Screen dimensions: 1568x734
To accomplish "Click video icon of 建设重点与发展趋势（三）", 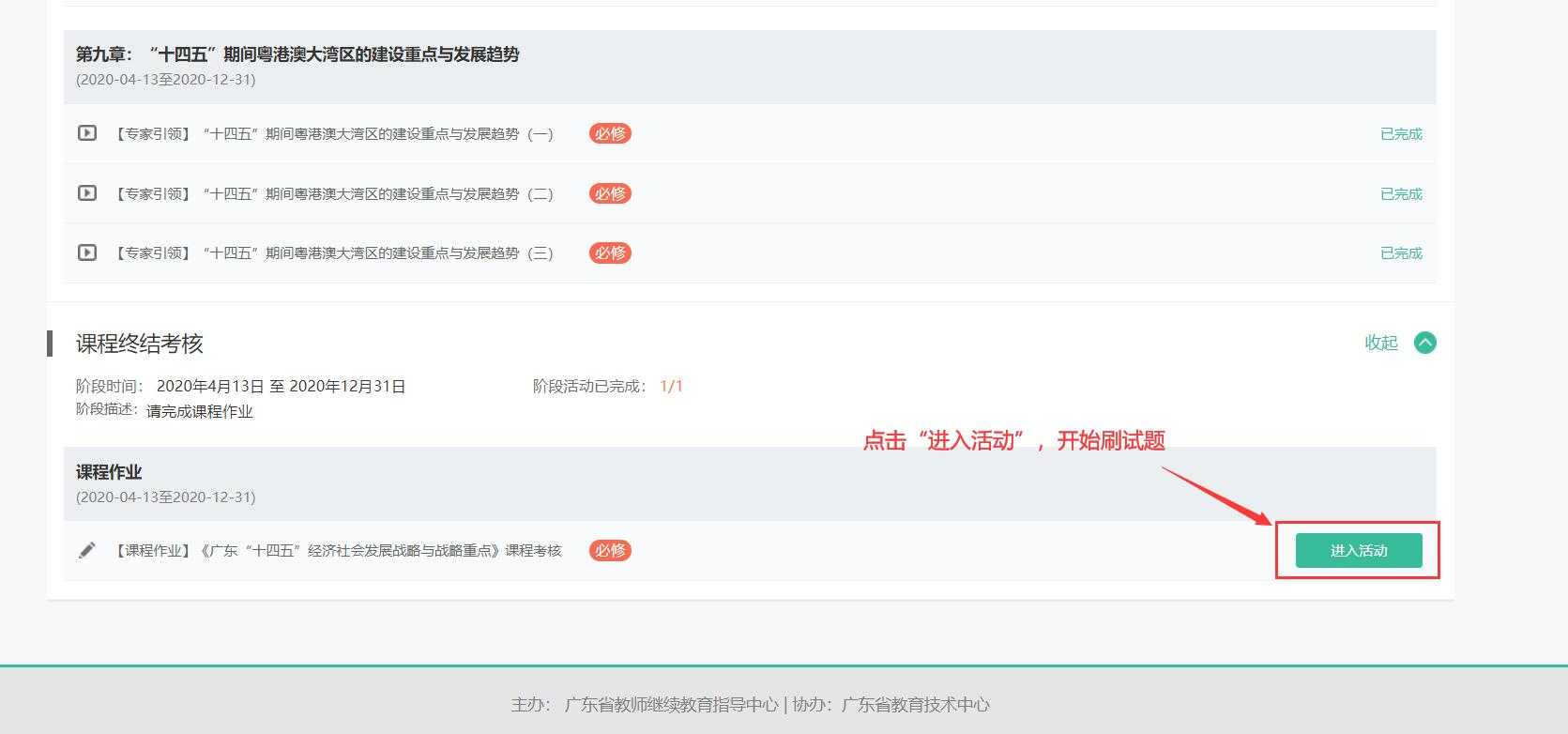I will pos(86,252).
